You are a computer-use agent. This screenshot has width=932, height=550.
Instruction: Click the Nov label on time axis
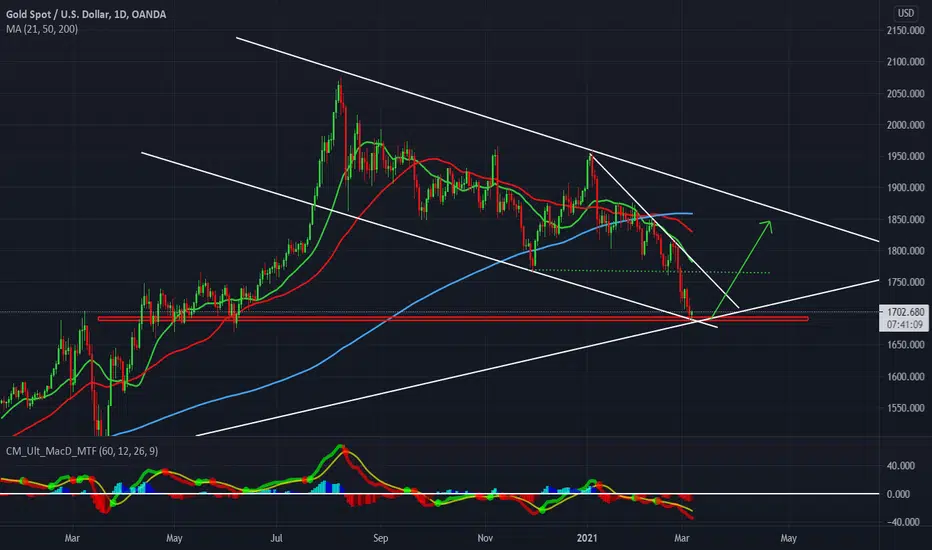click(485, 538)
